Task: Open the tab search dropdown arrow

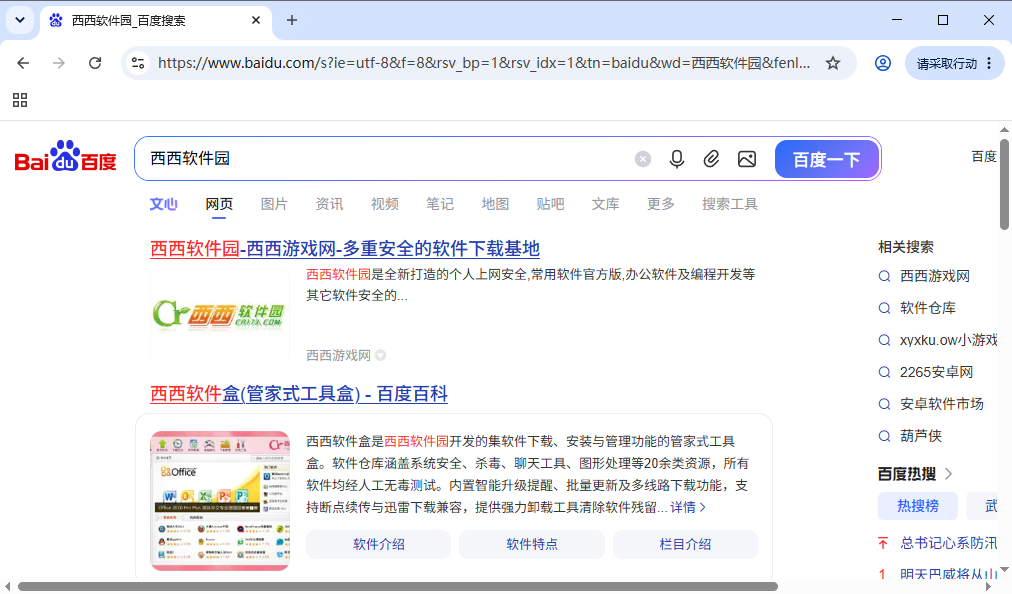Action: 20,20
